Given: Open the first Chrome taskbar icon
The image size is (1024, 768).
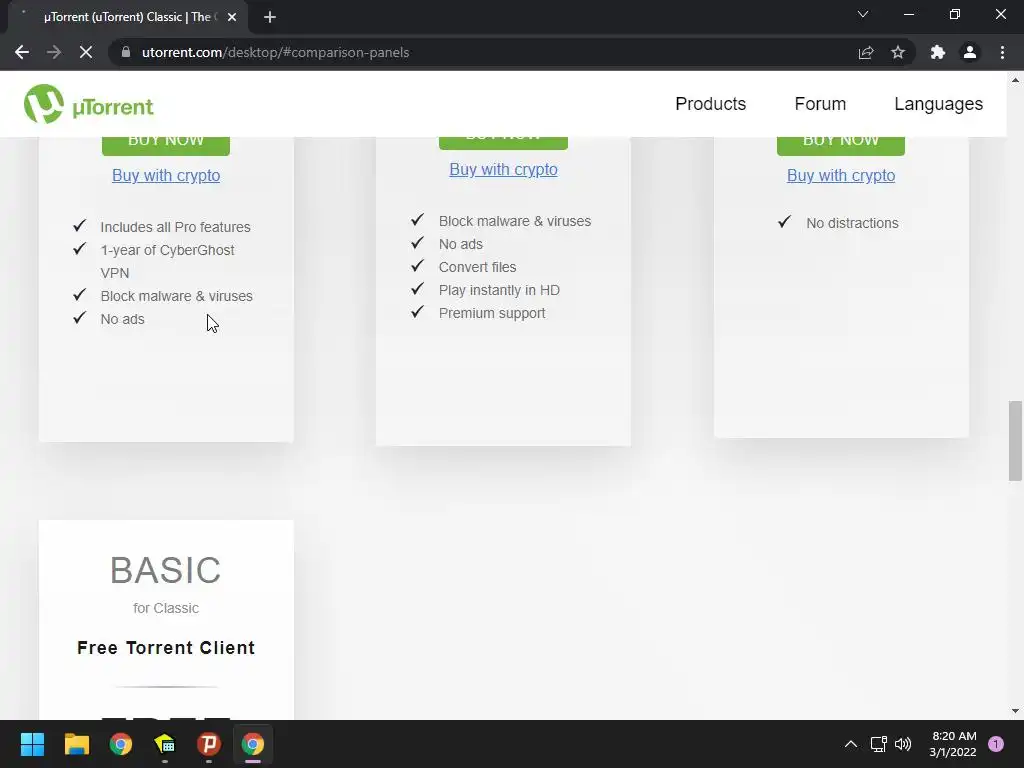Looking at the screenshot, I should click(121, 744).
